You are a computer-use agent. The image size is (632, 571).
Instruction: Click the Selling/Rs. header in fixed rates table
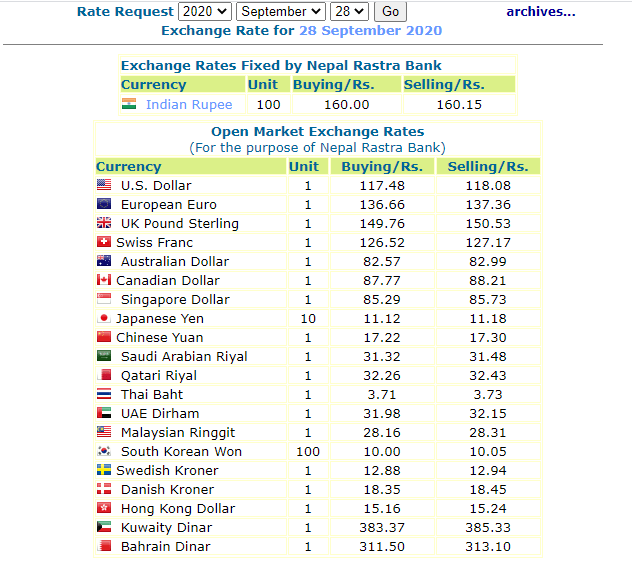tap(444, 85)
